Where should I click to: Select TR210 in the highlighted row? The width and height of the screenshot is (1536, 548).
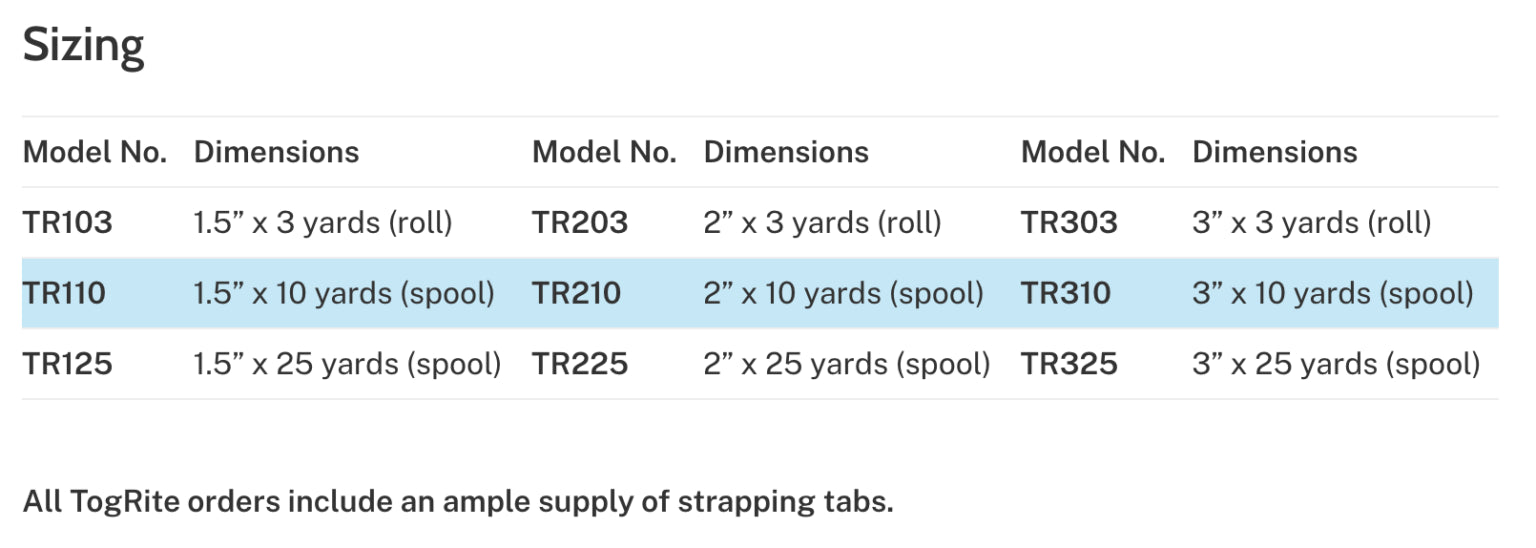(x=576, y=293)
